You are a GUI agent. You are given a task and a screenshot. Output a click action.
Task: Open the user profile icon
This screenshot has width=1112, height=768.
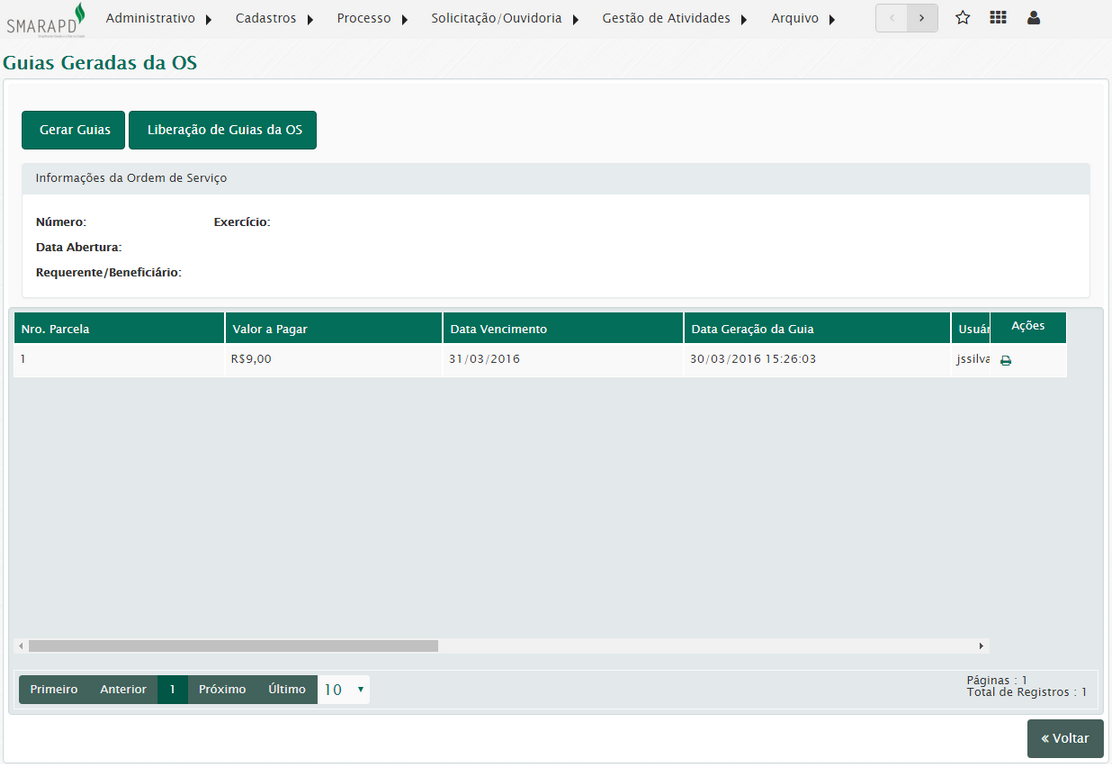(x=1033, y=18)
